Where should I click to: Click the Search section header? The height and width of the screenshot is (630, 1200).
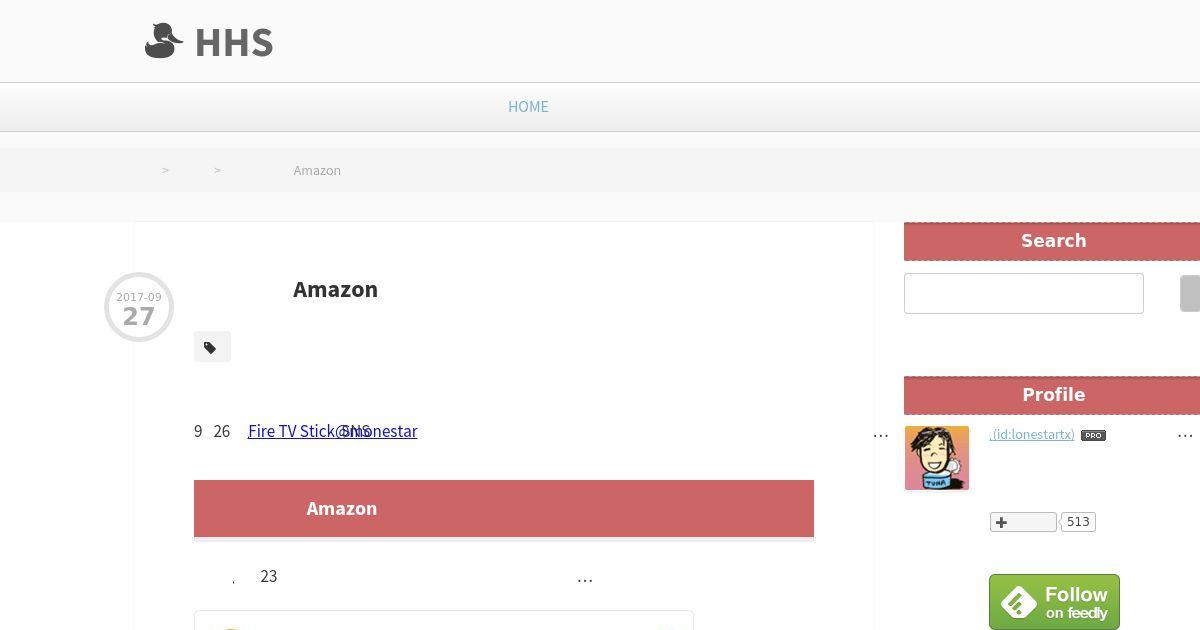click(1052, 241)
